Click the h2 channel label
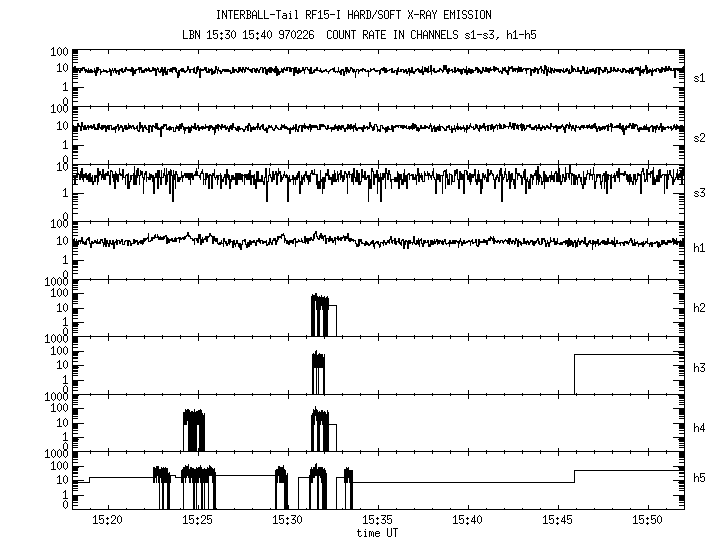The width and height of the screenshot is (720, 550). click(x=699, y=307)
